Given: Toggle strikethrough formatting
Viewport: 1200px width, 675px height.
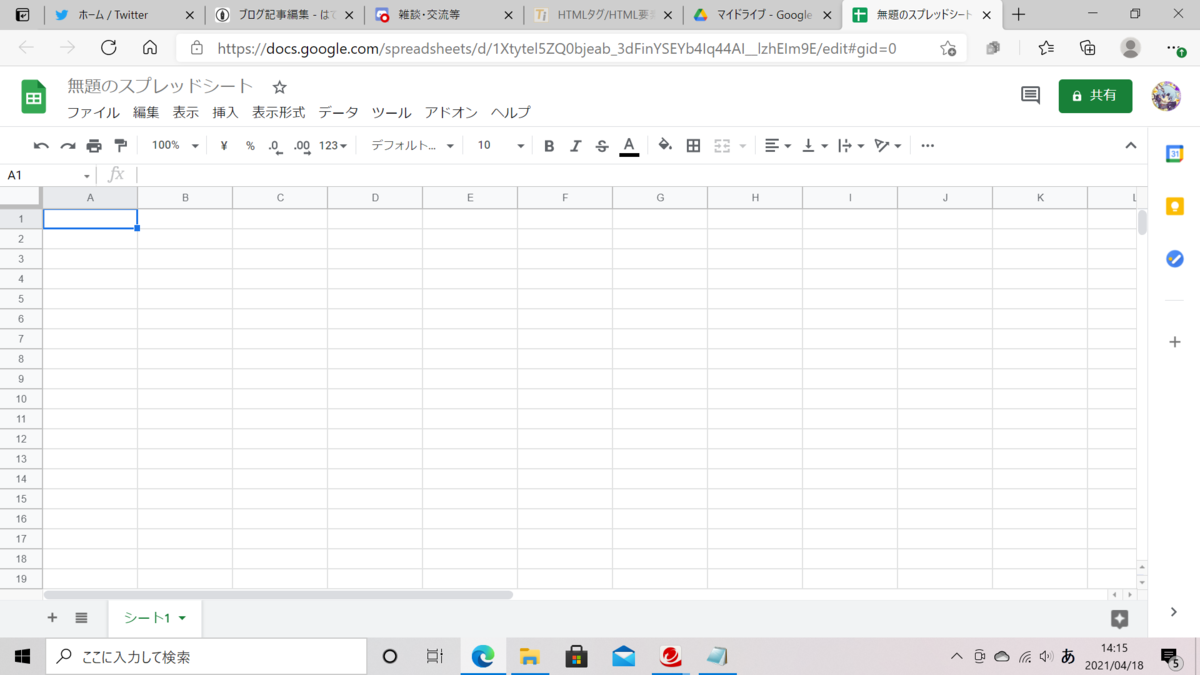Looking at the screenshot, I should pos(601,145).
